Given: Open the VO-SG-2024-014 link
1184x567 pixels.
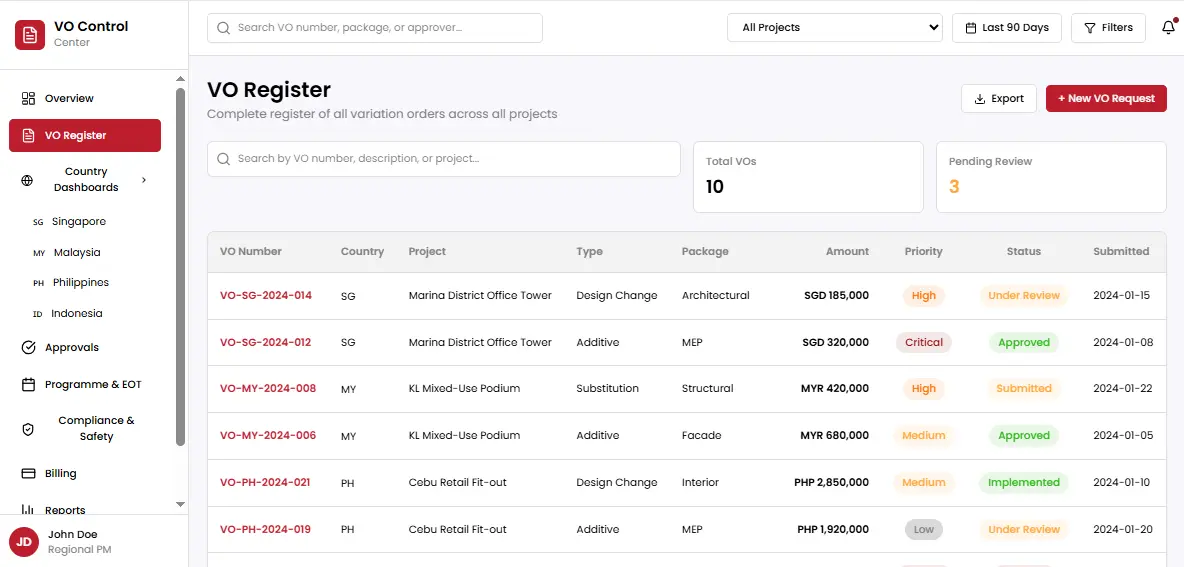Looking at the screenshot, I should point(266,296).
